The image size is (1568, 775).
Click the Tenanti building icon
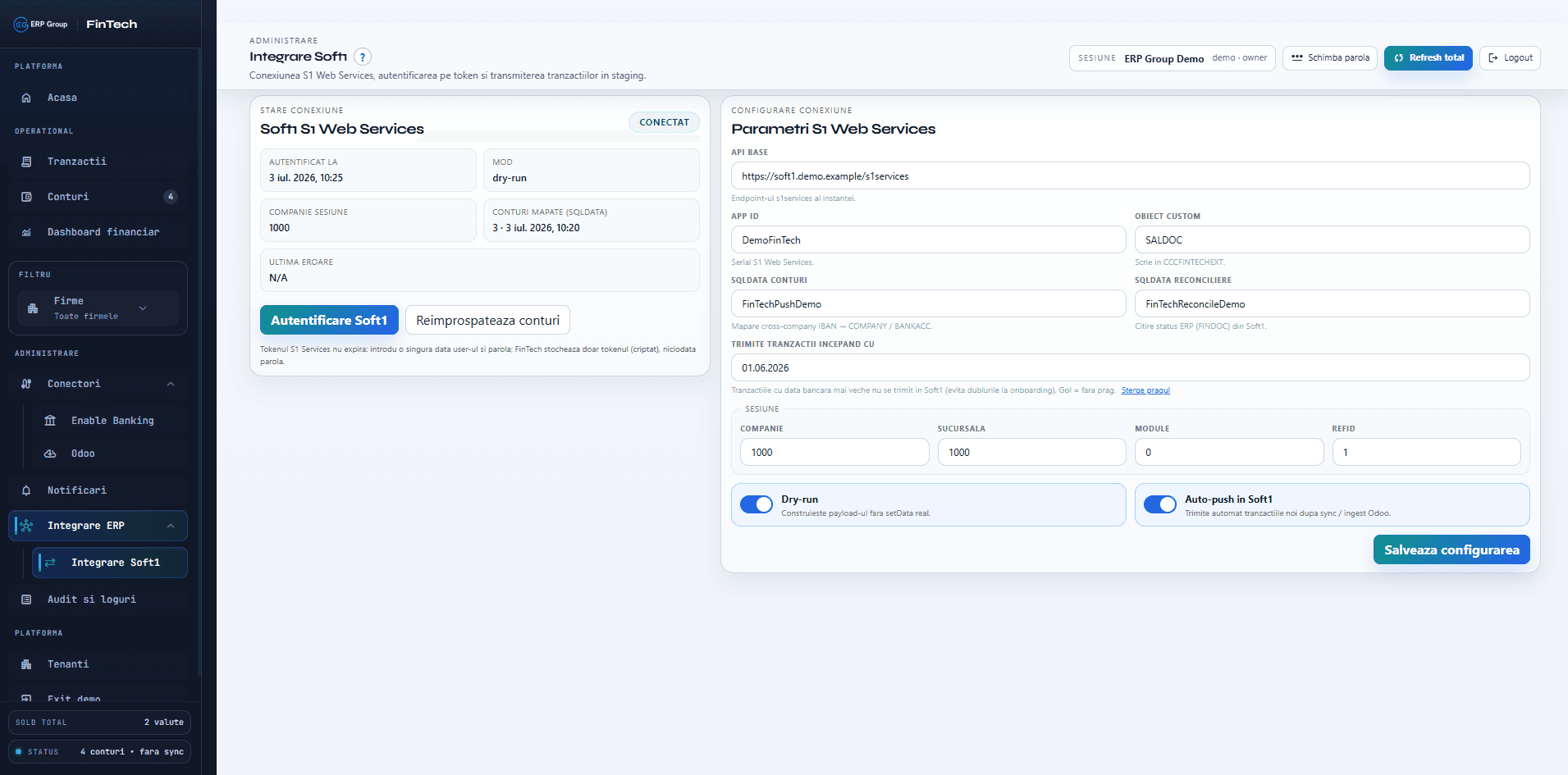coord(26,664)
